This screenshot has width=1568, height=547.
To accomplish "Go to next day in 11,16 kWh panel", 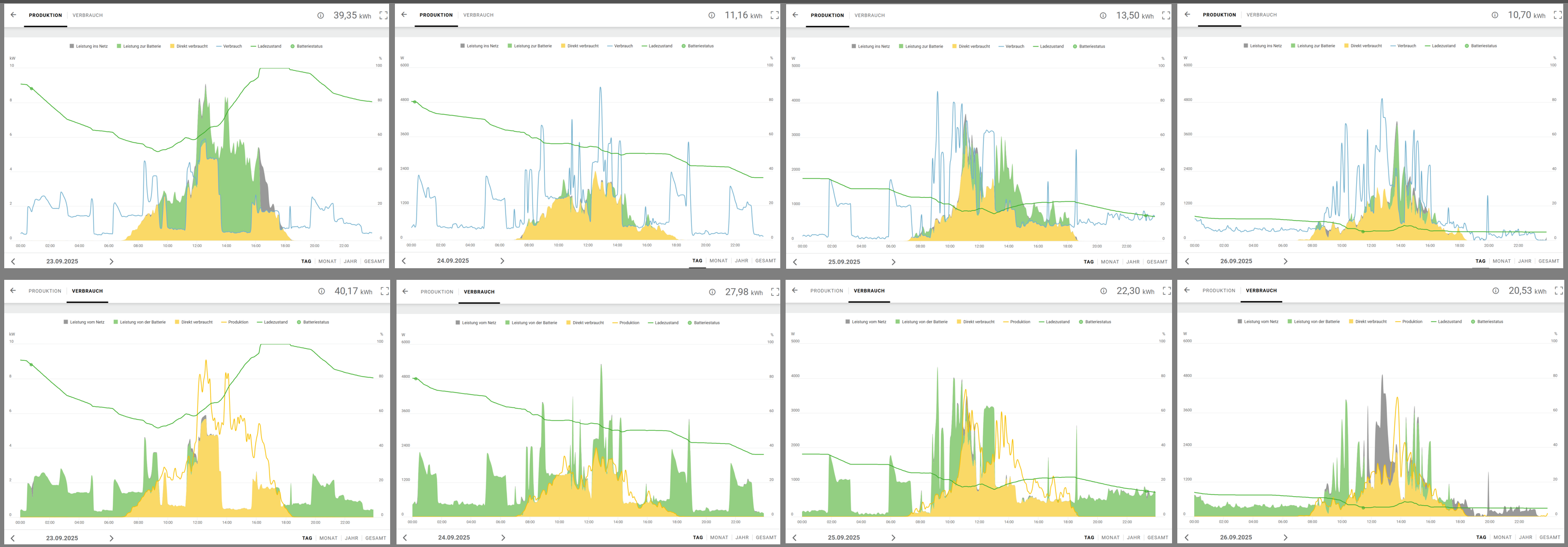I will (x=502, y=261).
